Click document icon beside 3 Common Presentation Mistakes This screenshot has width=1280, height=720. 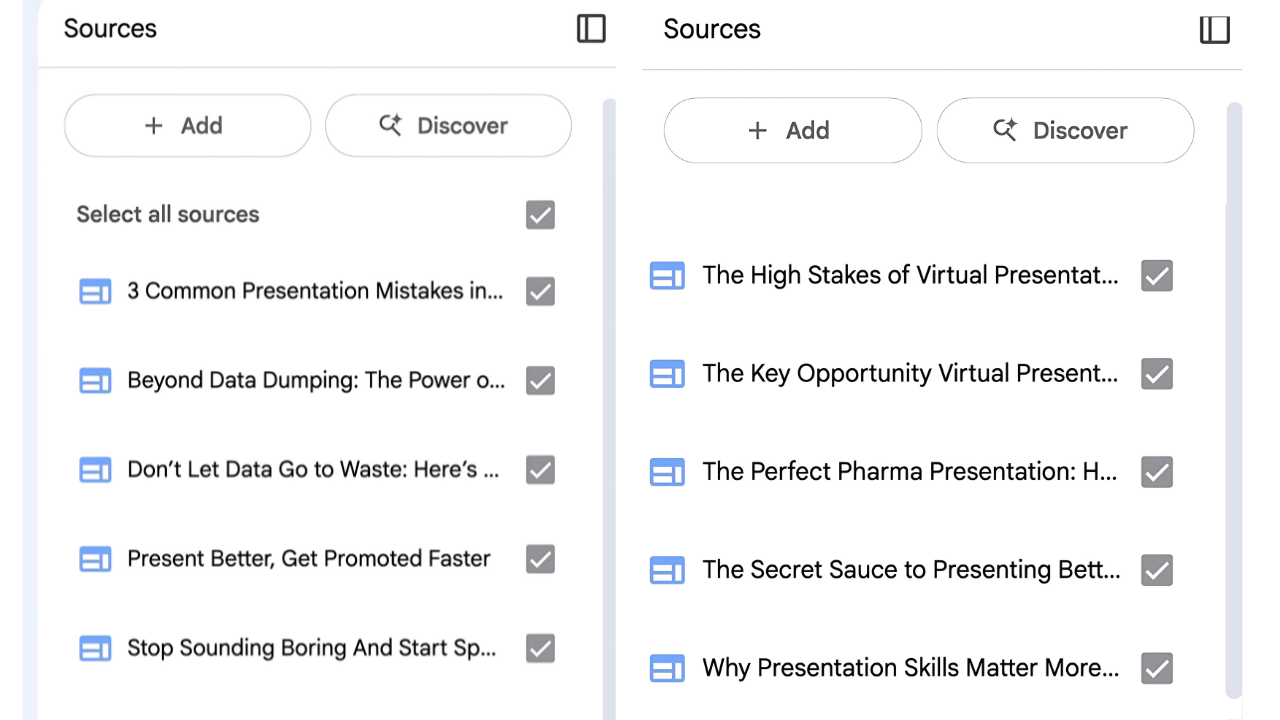click(x=95, y=292)
